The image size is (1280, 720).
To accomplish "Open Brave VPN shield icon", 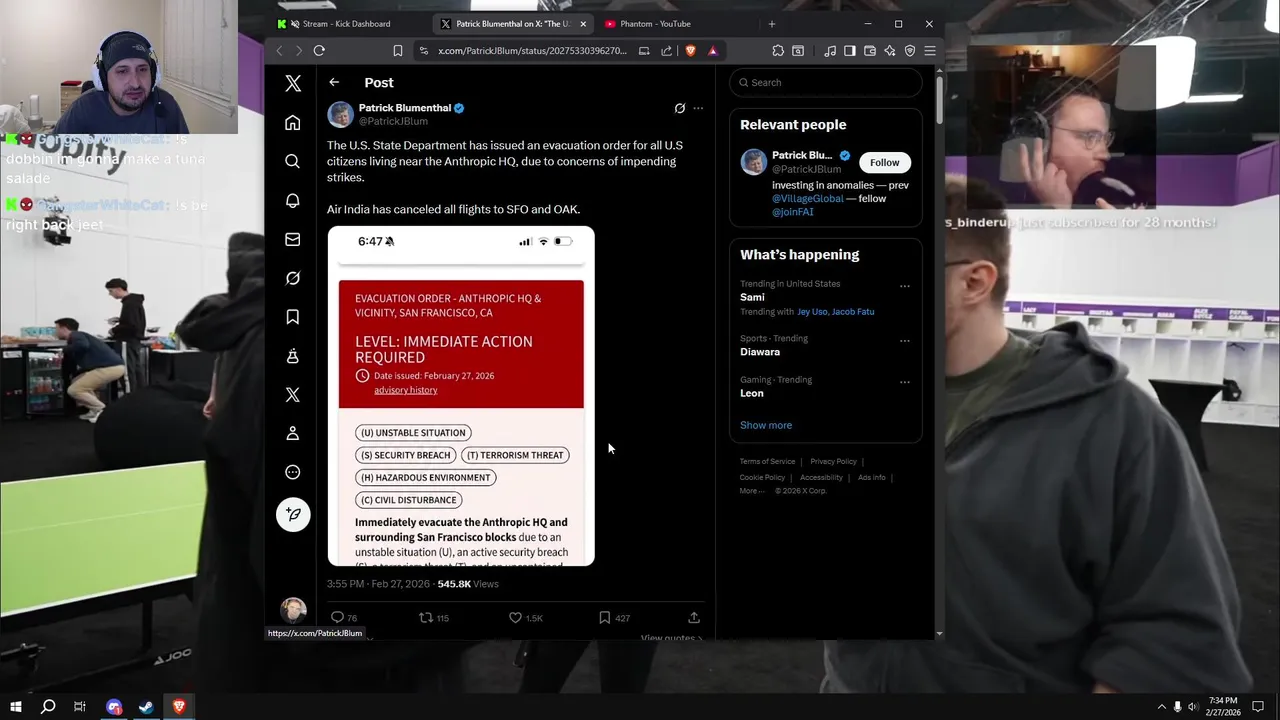I will pyautogui.click(x=910, y=51).
